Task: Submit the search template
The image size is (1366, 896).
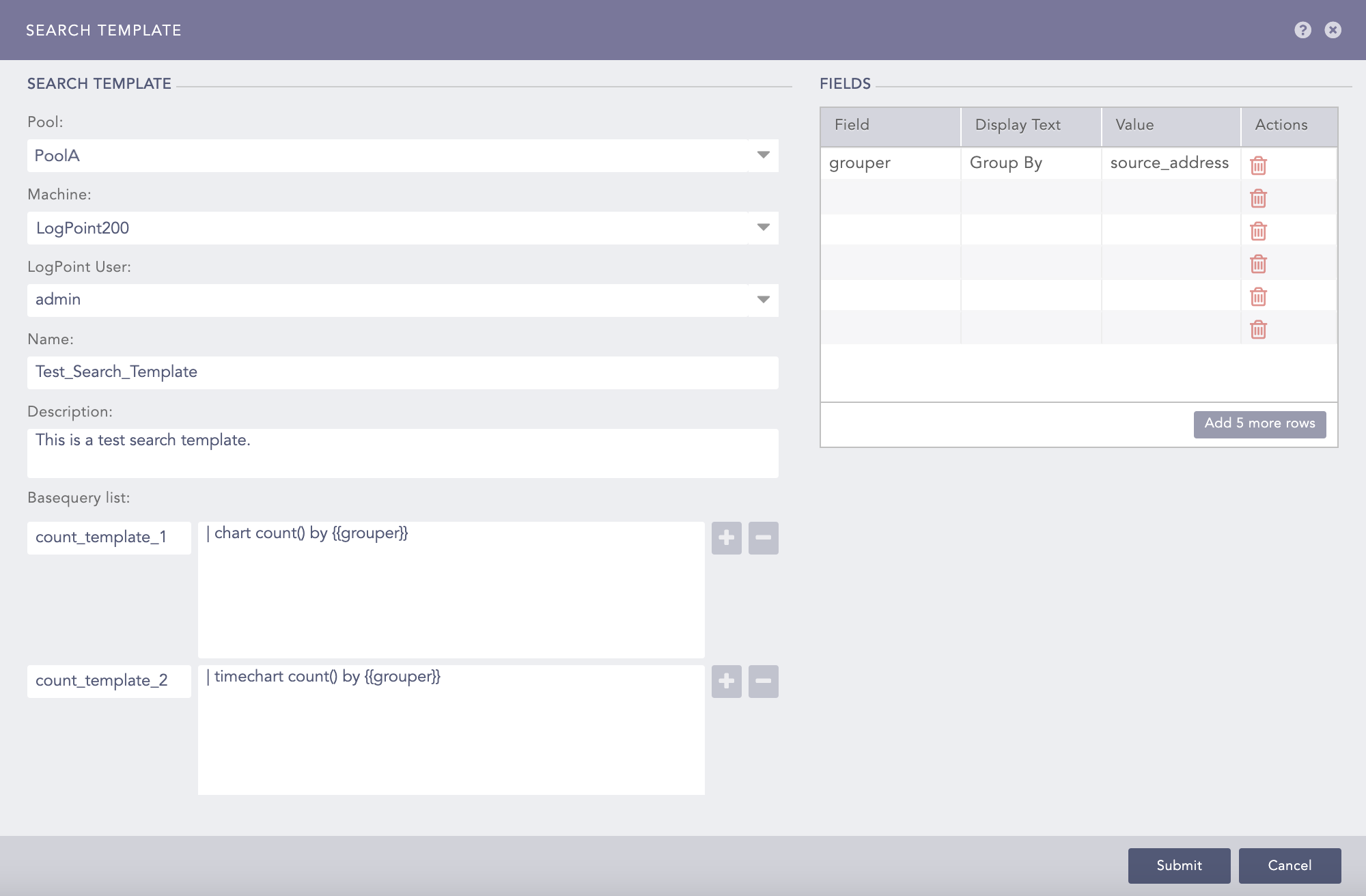Action: pyautogui.click(x=1179, y=865)
